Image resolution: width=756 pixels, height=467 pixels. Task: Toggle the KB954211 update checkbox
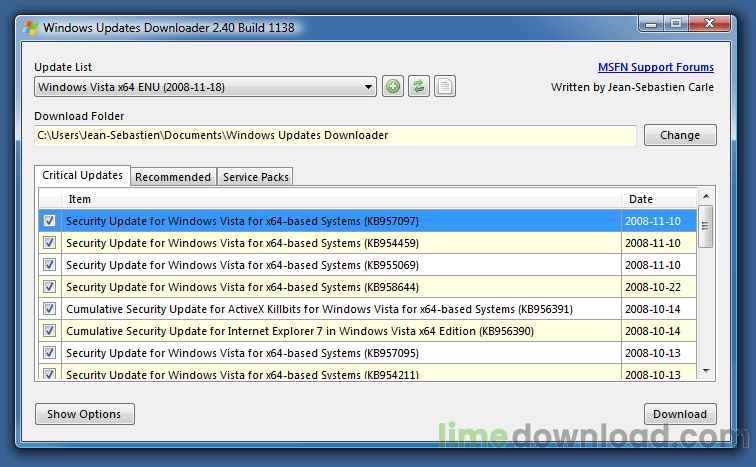click(x=49, y=374)
